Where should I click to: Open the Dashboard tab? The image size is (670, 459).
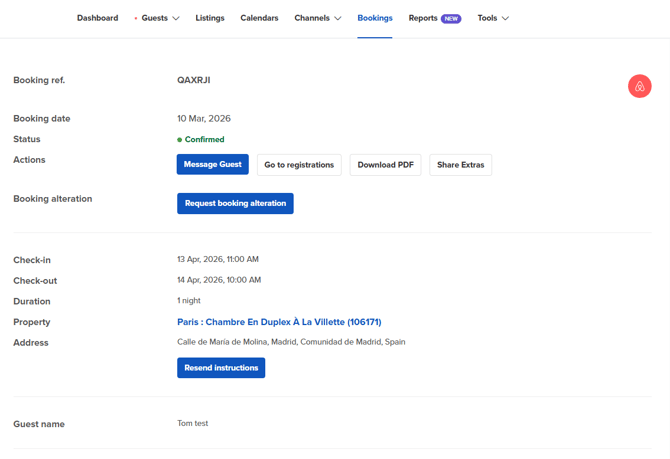(x=97, y=18)
